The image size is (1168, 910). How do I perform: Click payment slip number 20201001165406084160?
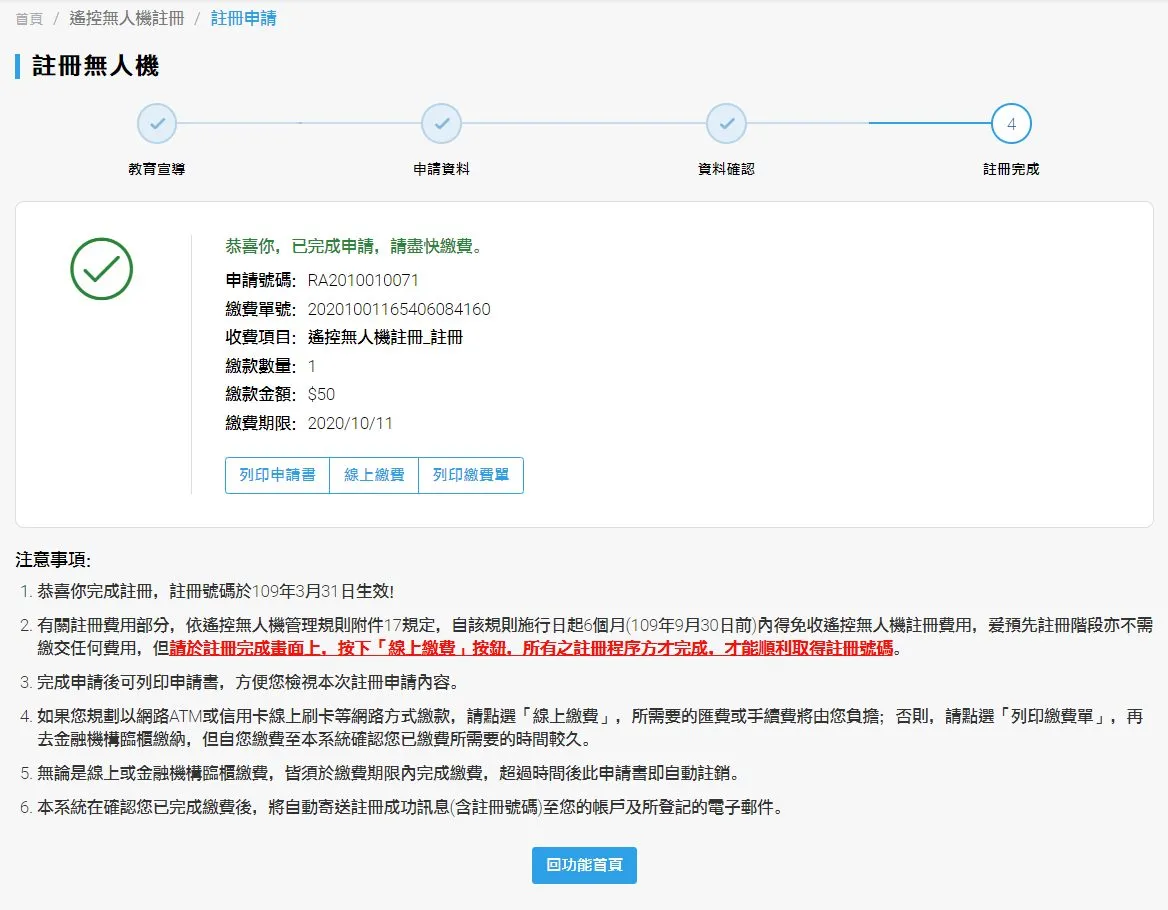(x=399, y=309)
